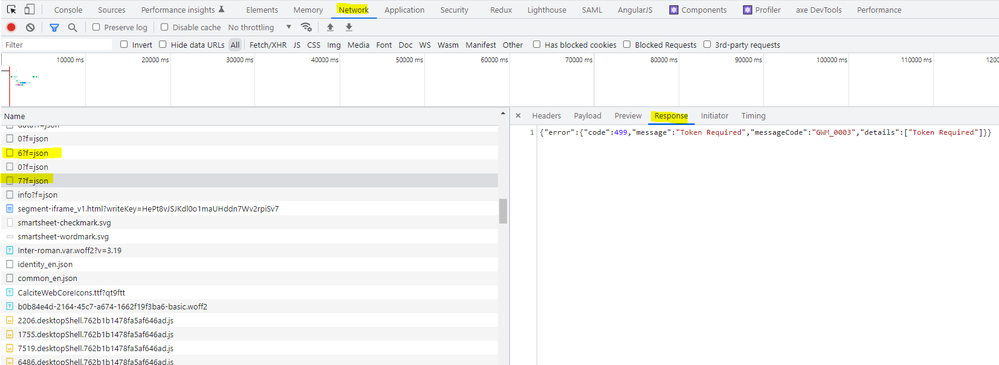
Task: Open the Performance tab
Action: coord(879,10)
